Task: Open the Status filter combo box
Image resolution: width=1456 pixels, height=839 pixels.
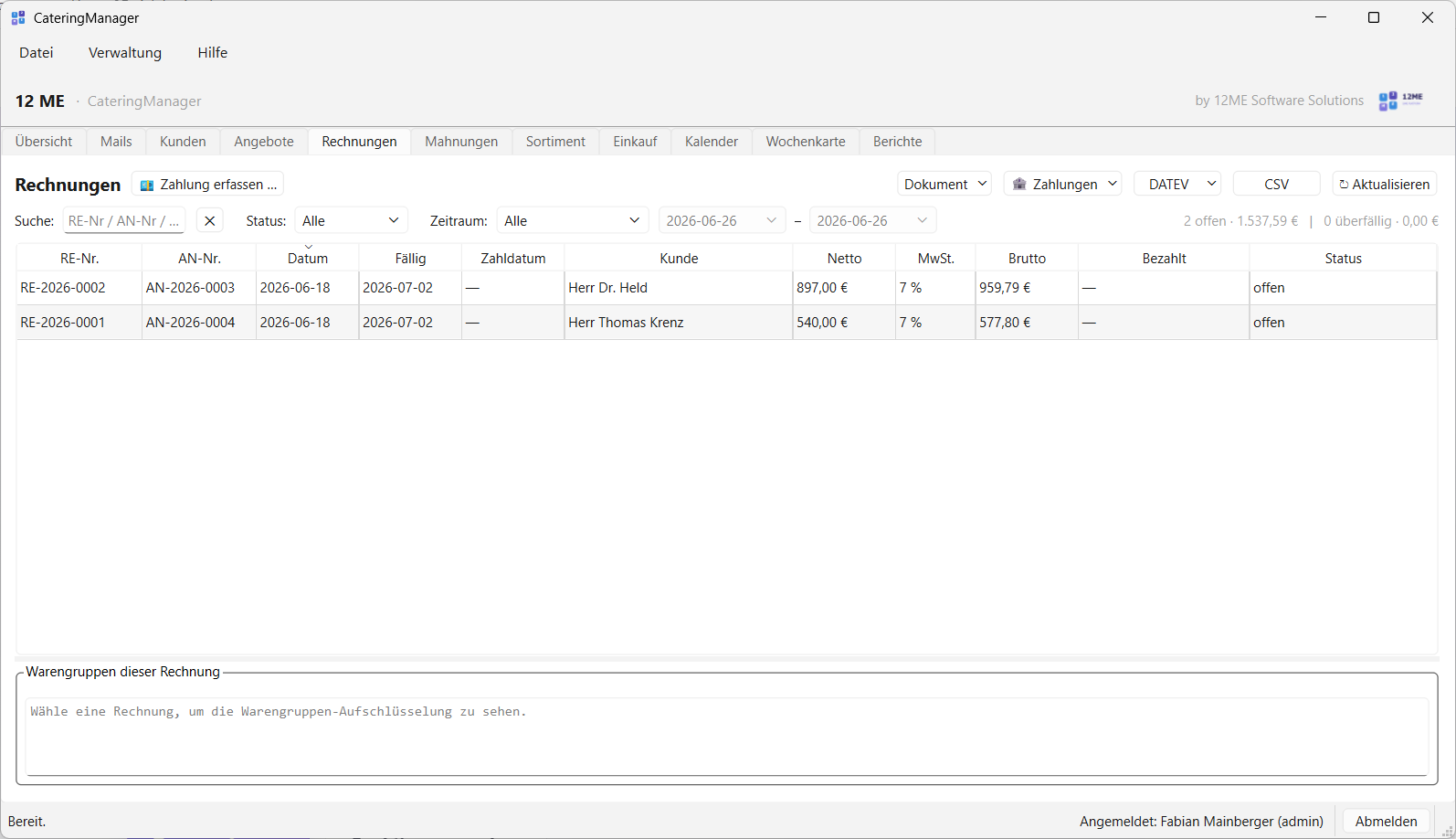Action: [352, 220]
